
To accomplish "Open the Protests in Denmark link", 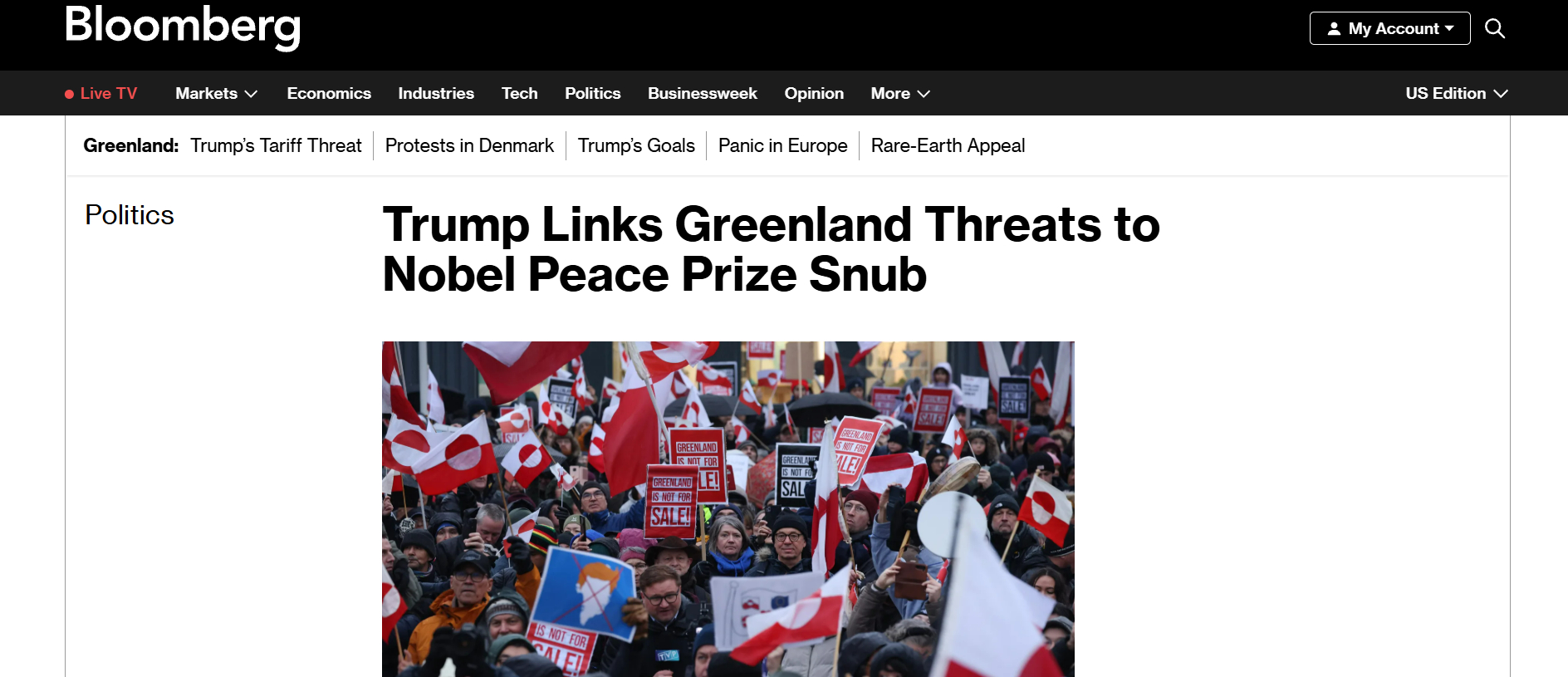I will [x=469, y=145].
